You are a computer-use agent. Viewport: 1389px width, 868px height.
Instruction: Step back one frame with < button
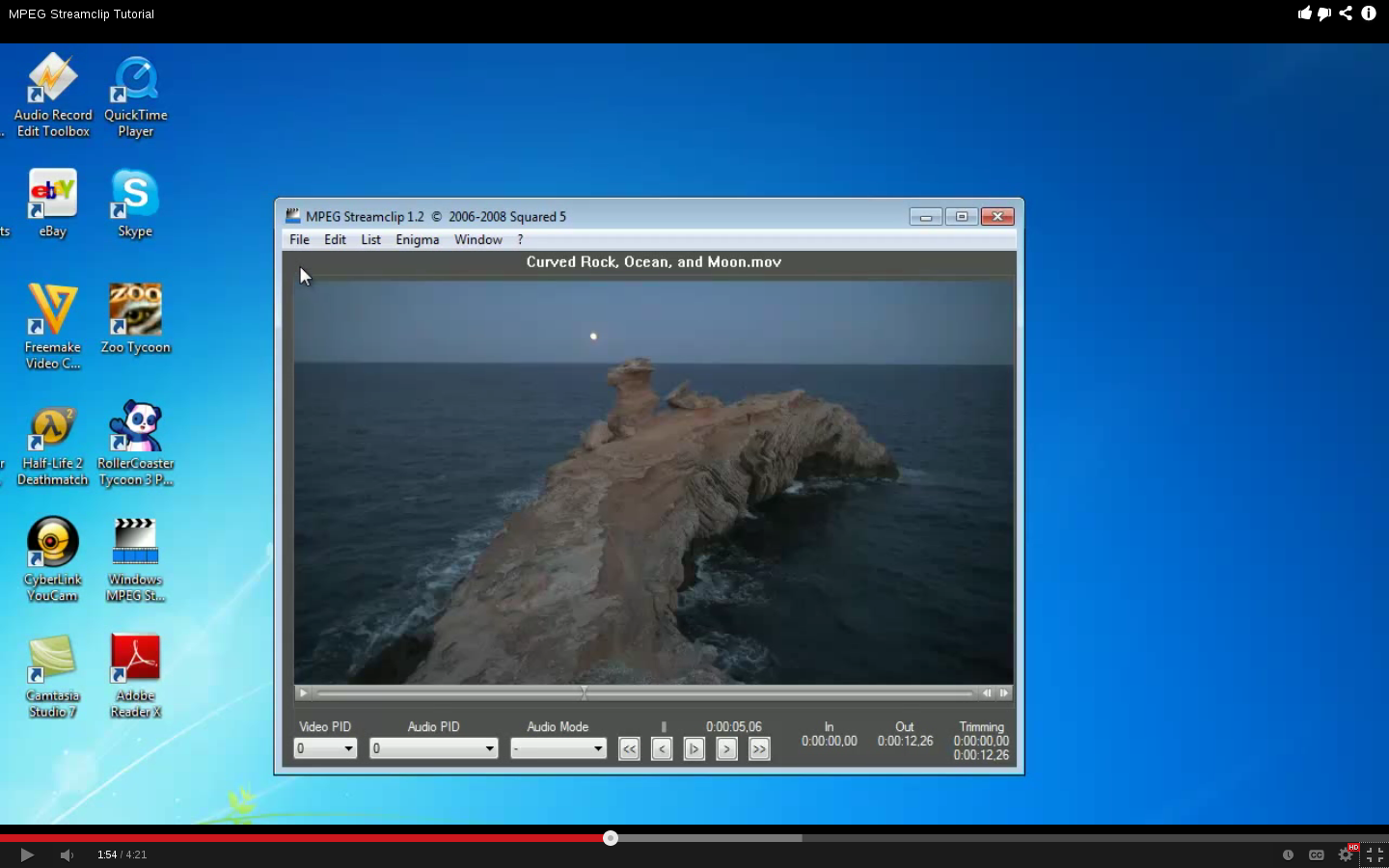point(662,749)
